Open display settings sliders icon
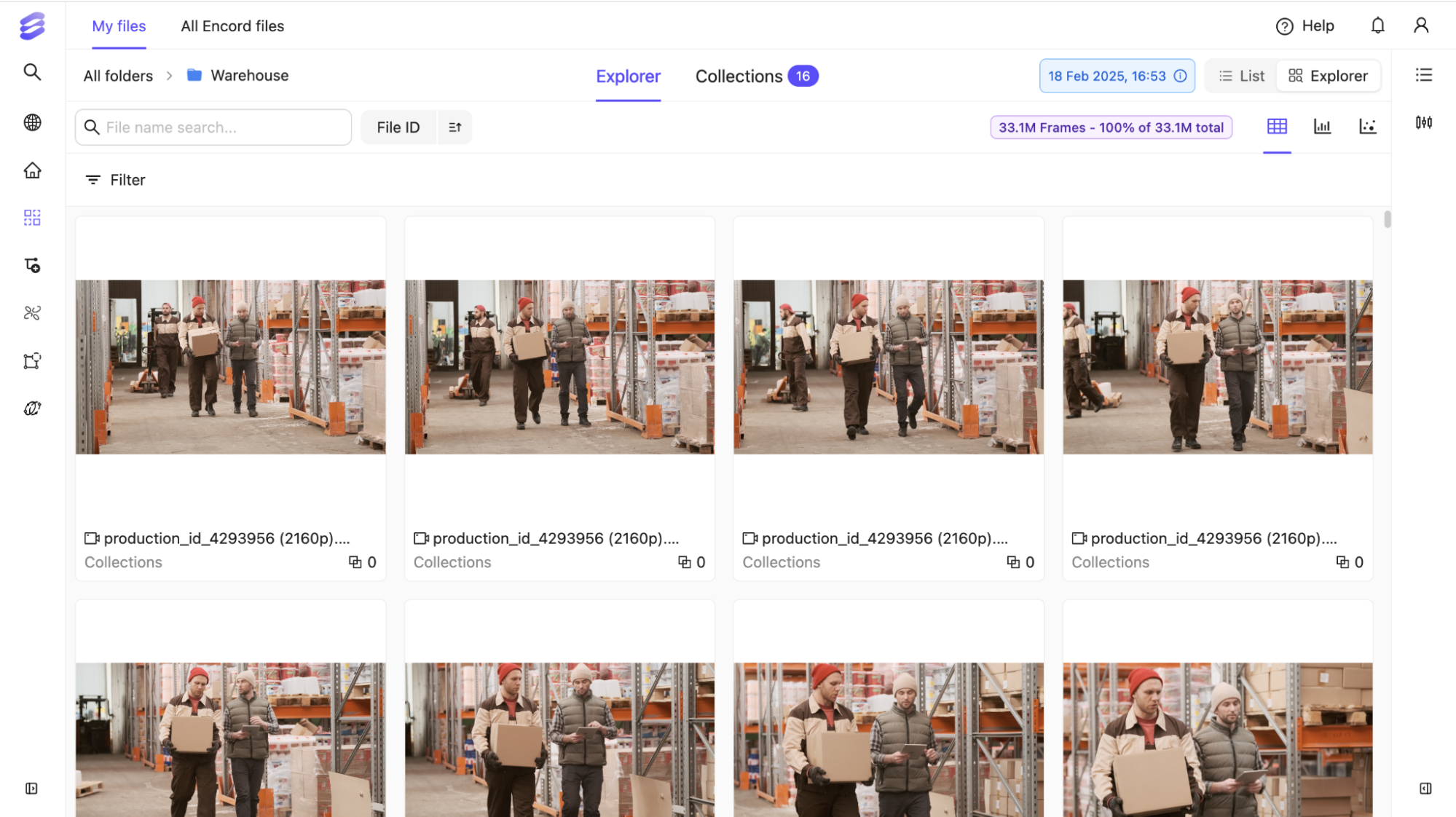Viewport: 1456px width, 817px height. [x=1423, y=122]
